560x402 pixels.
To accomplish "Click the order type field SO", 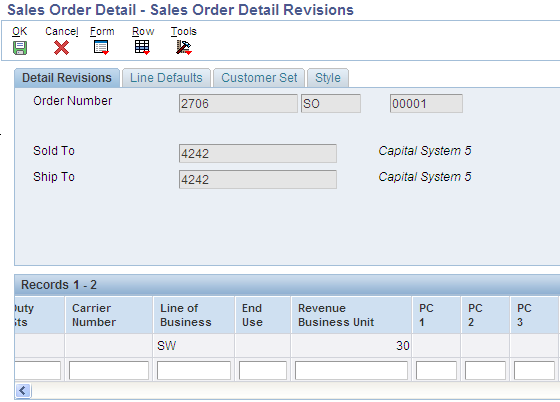I will [331, 104].
